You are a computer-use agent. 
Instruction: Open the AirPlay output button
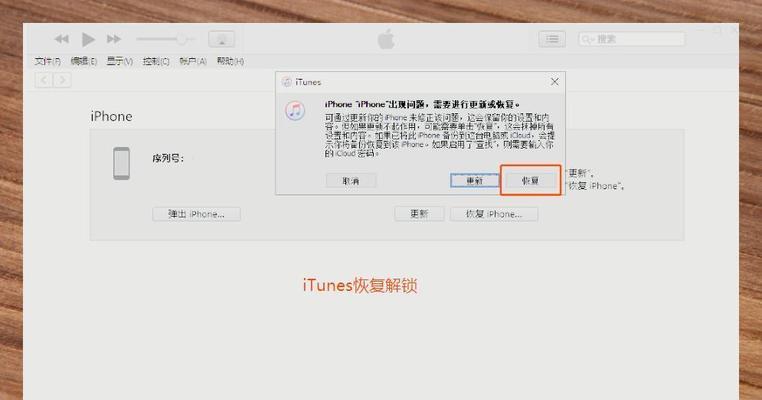222,39
